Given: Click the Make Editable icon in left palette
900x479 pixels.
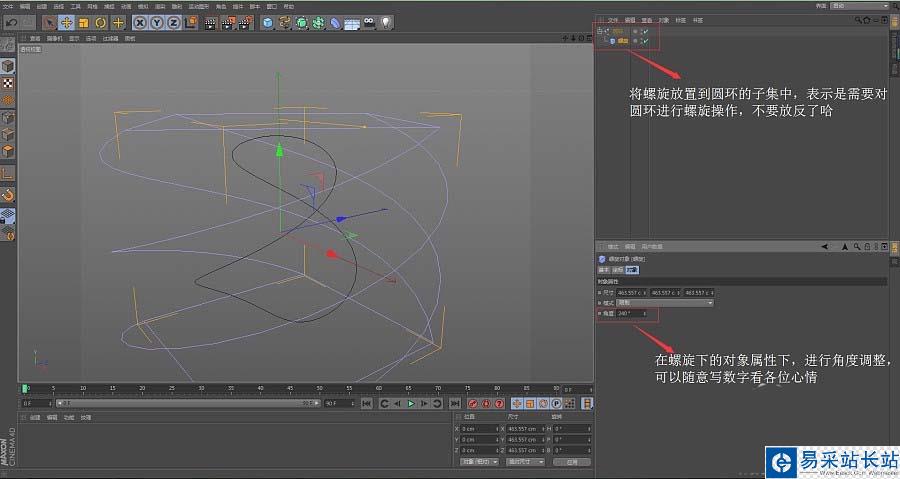Looking at the screenshot, I should [7, 45].
